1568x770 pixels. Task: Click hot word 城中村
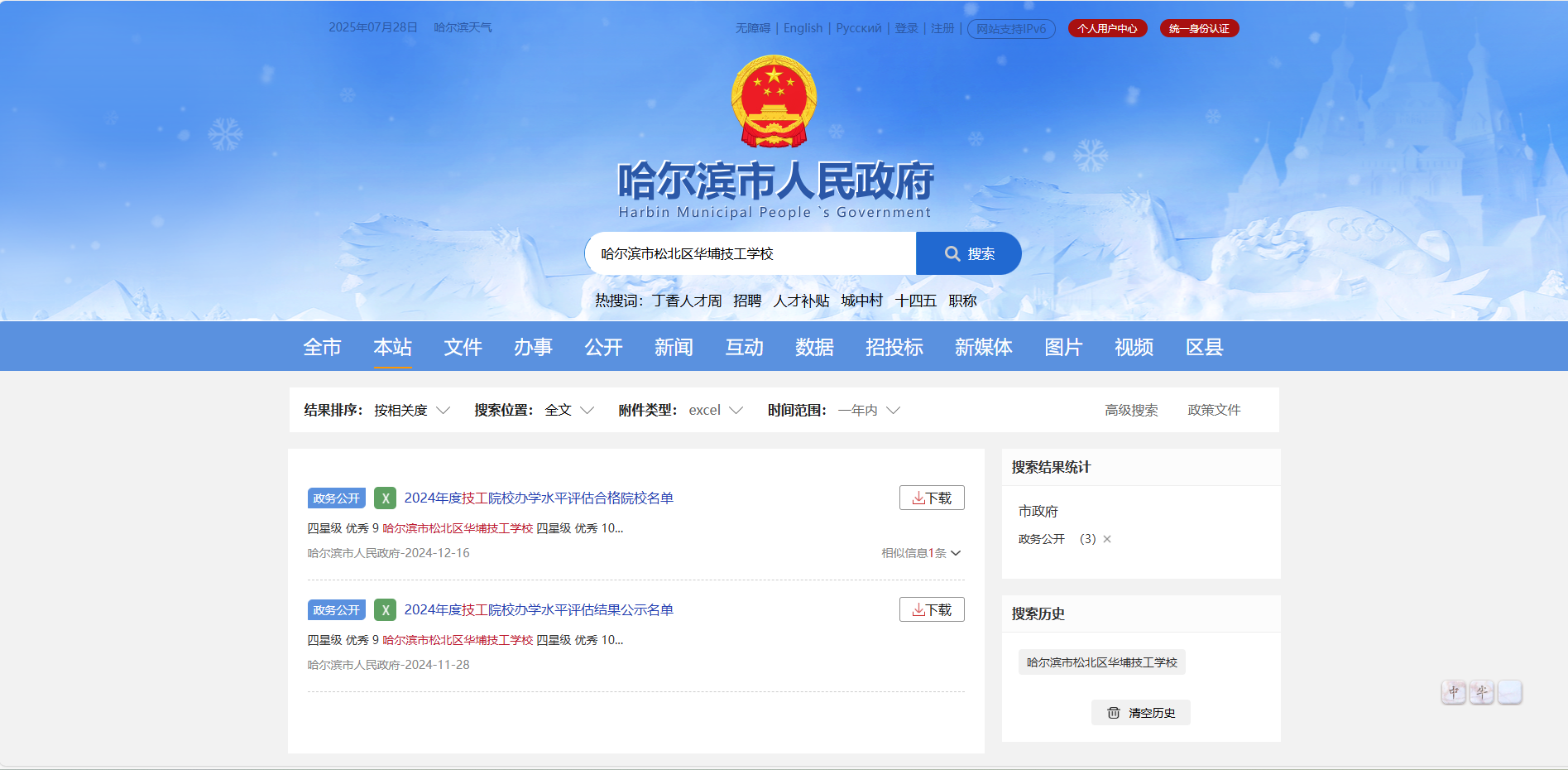[x=862, y=301]
